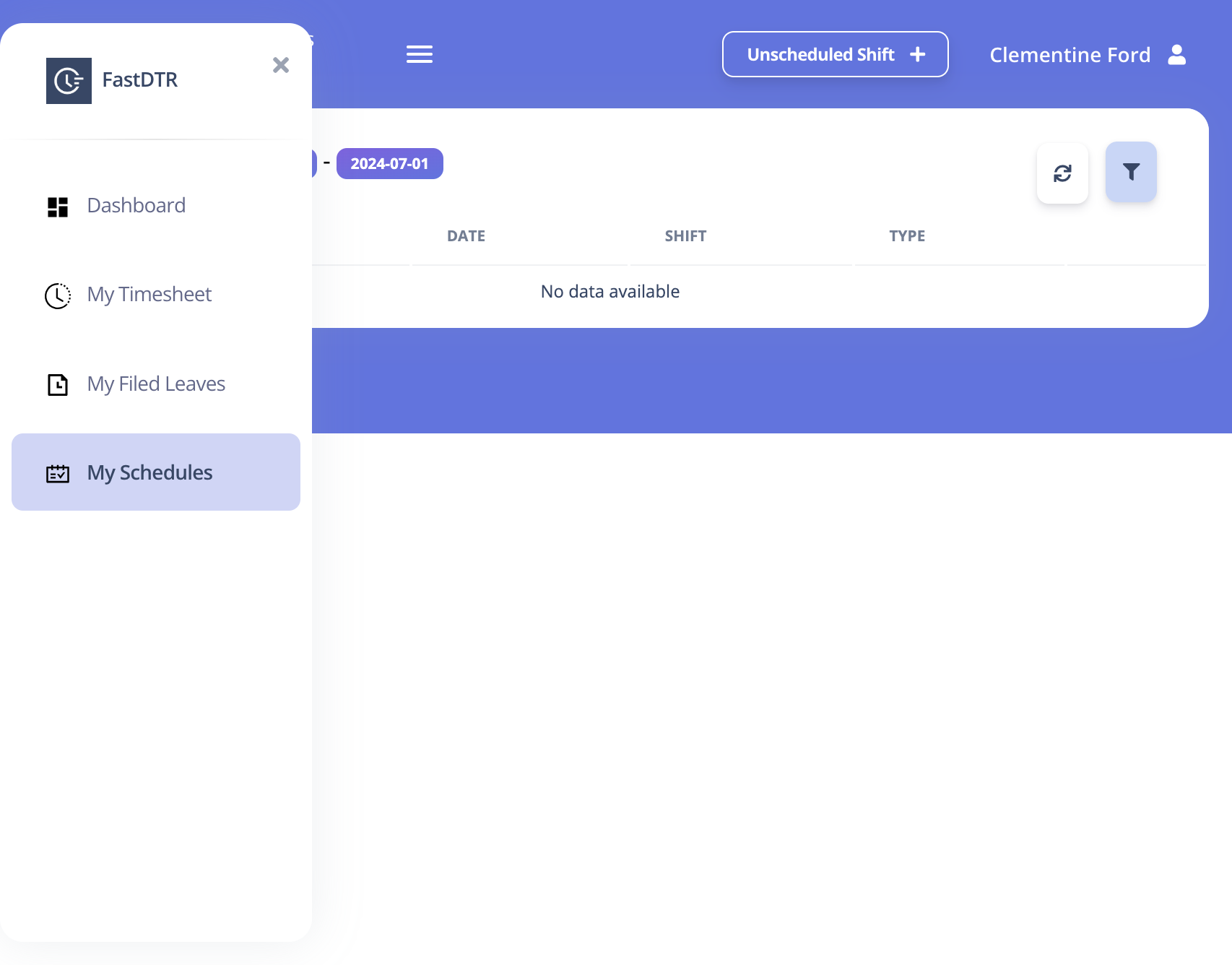Go to Dashboard in the sidebar
Image resolution: width=1232 pixels, height=965 pixels.
tap(156, 205)
